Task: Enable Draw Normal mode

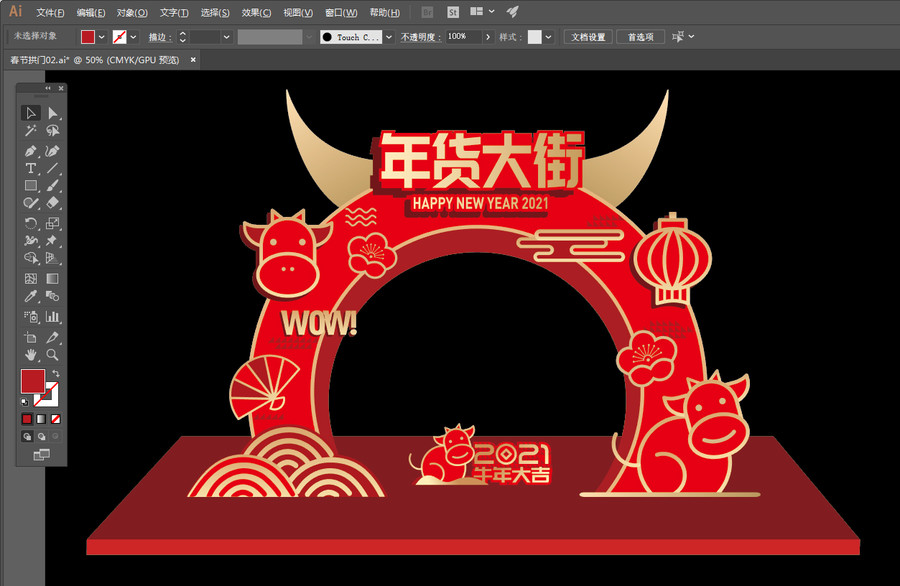Action: click(x=27, y=436)
